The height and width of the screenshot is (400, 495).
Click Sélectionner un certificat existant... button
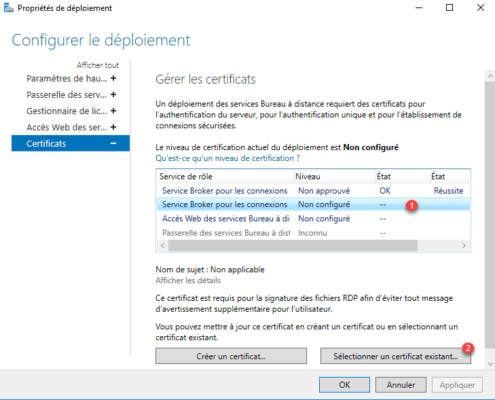(x=395, y=356)
